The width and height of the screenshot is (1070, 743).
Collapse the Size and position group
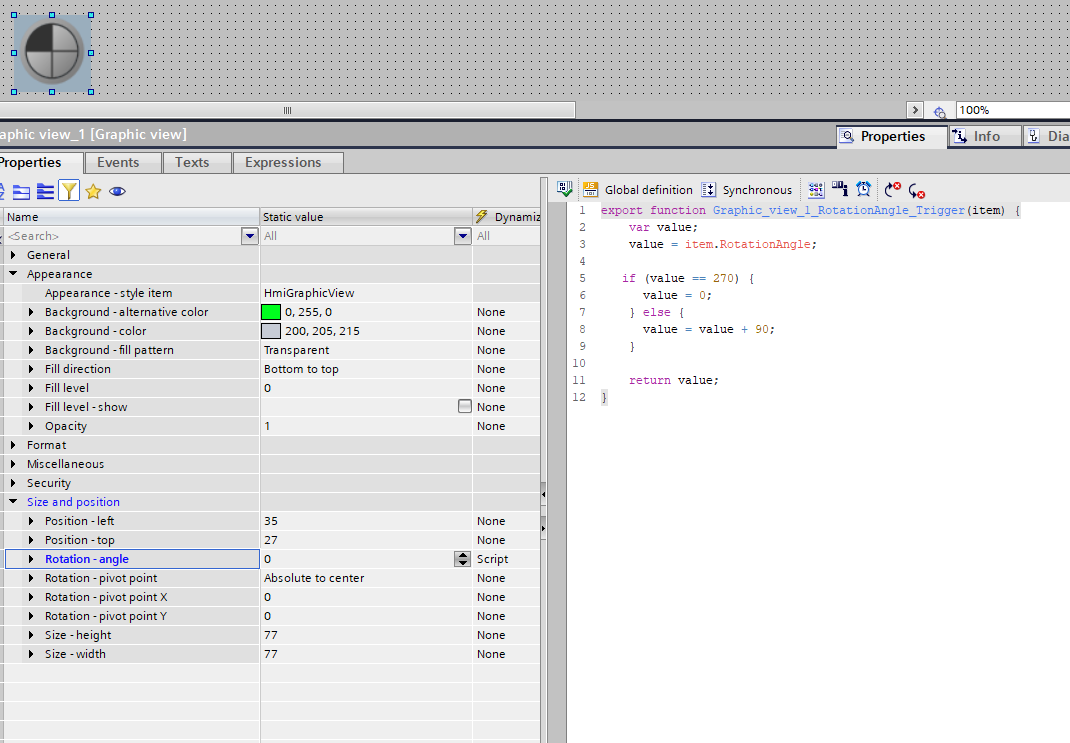tap(13, 502)
